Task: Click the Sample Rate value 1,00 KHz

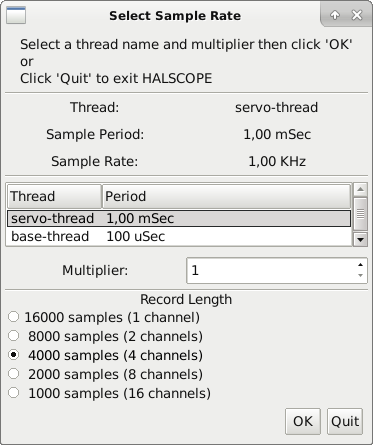Action: pos(277,161)
